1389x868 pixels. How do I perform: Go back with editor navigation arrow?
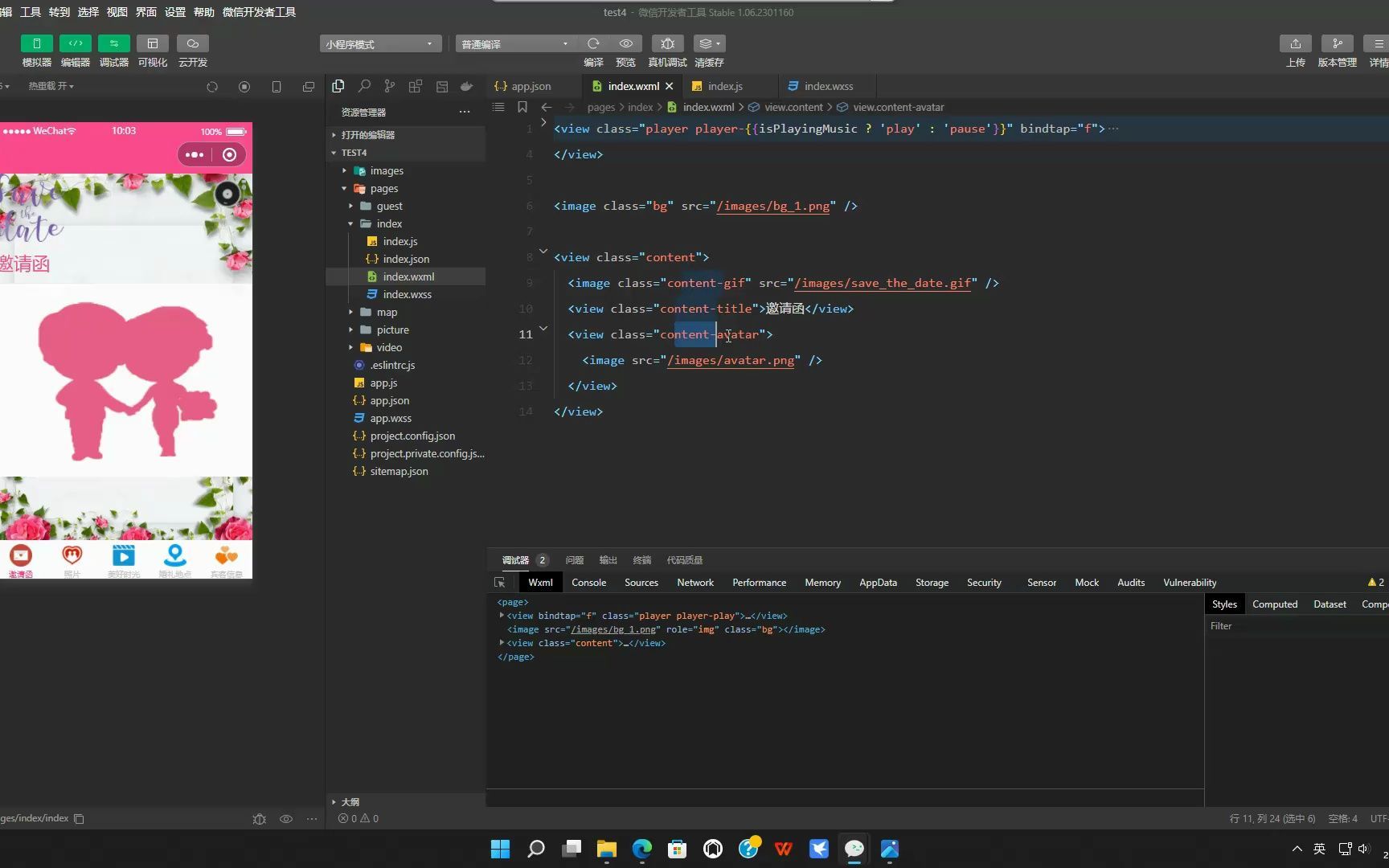(x=547, y=107)
